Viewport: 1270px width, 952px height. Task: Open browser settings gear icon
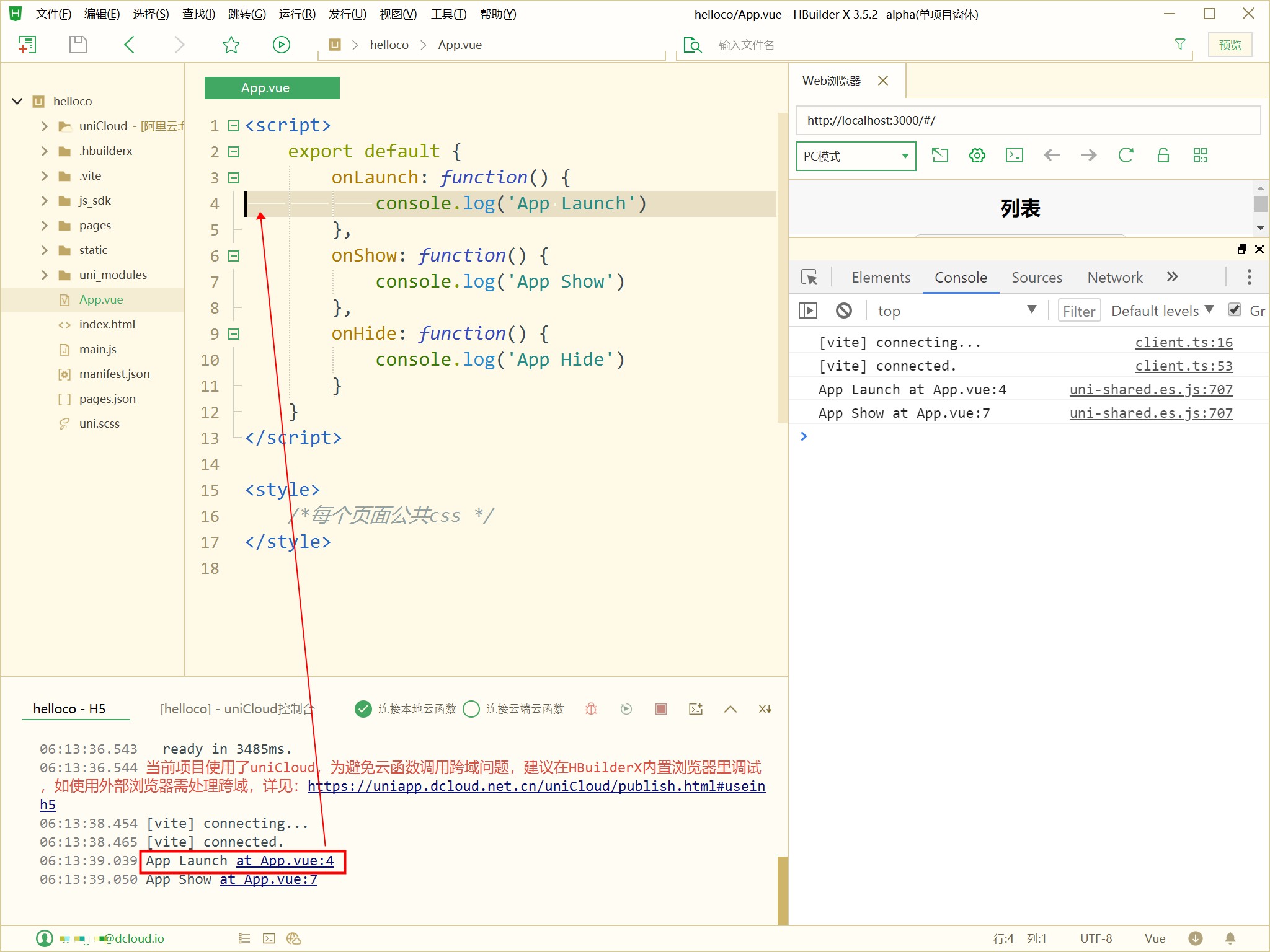[x=977, y=155]
